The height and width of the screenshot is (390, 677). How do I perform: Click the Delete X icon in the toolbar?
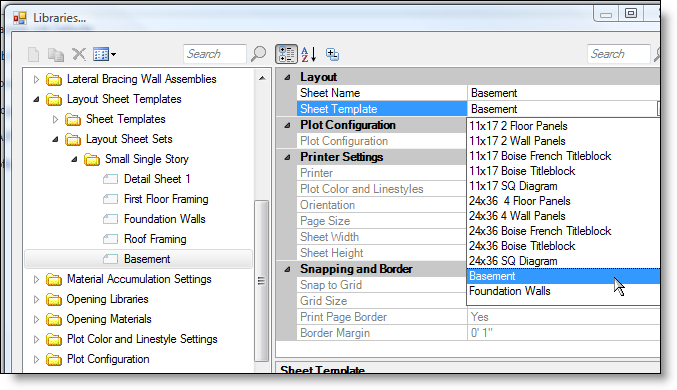[x=79, y=54]
